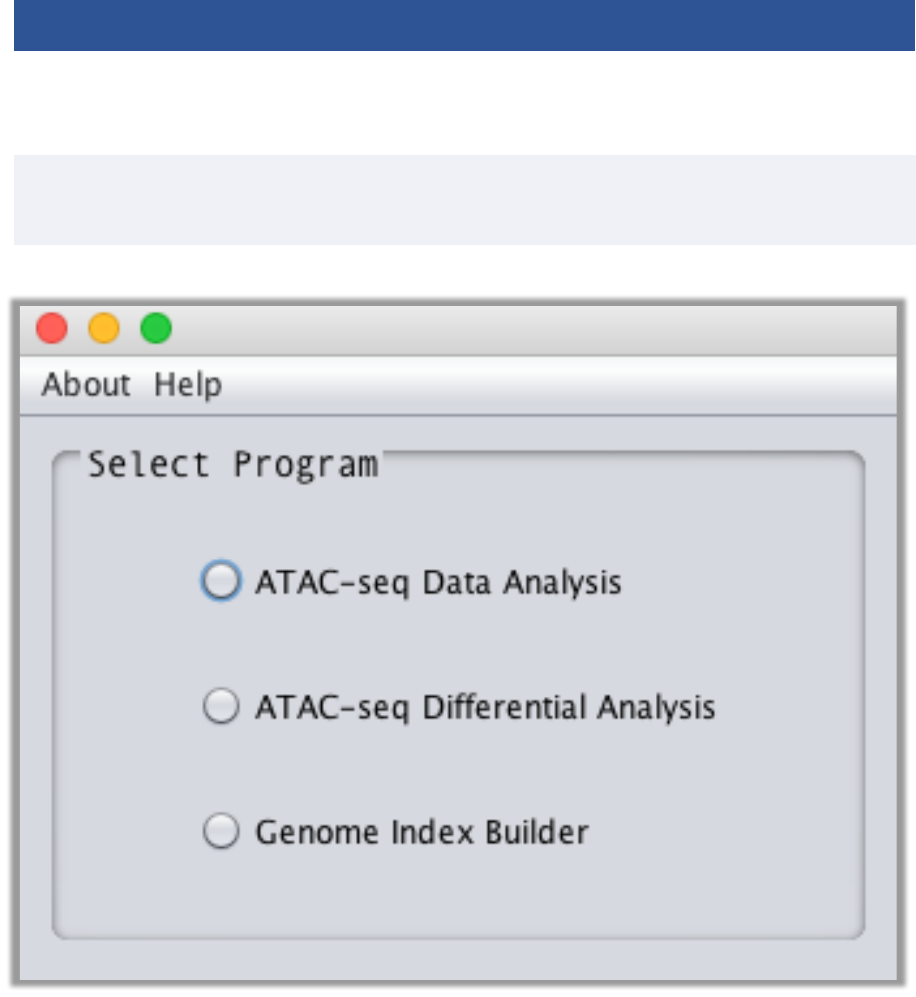Select the ATAC-seq Data Analysis radio button
Screen dimensions: 916x997
tap(221, 581)
